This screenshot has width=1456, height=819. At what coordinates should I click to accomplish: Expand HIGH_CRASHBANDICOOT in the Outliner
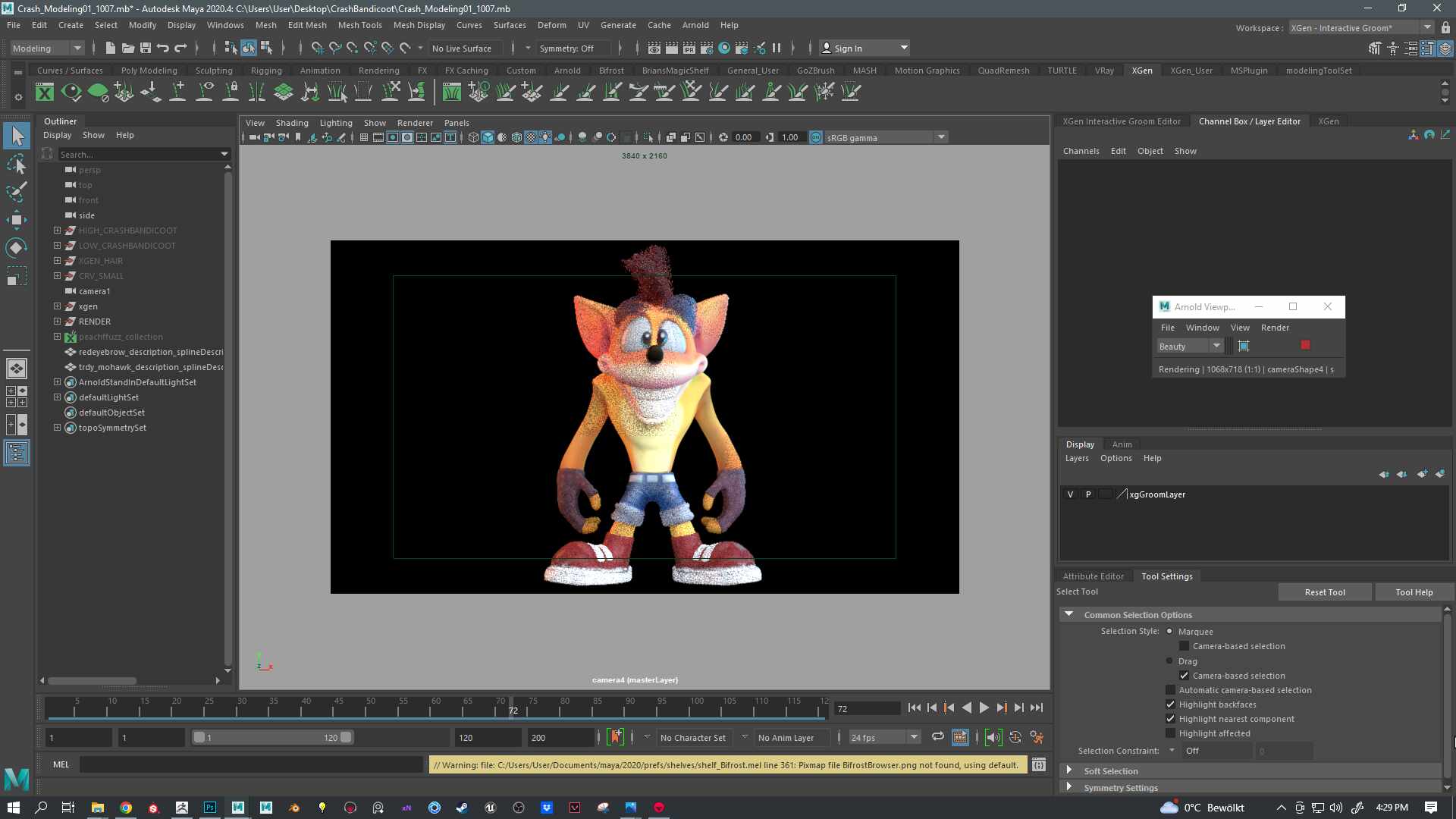point(57,230)
